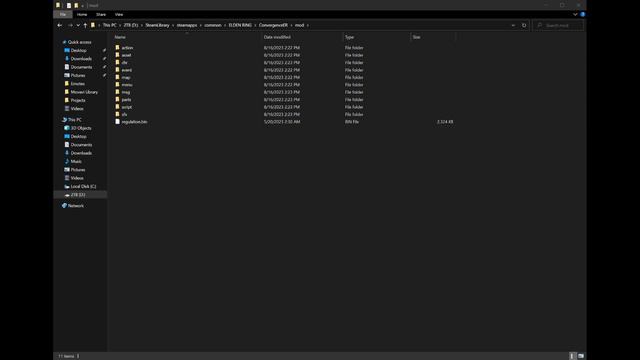Select Downloads under This PC
The height and width of the screenshot is (360, 640).
point(81,153)
